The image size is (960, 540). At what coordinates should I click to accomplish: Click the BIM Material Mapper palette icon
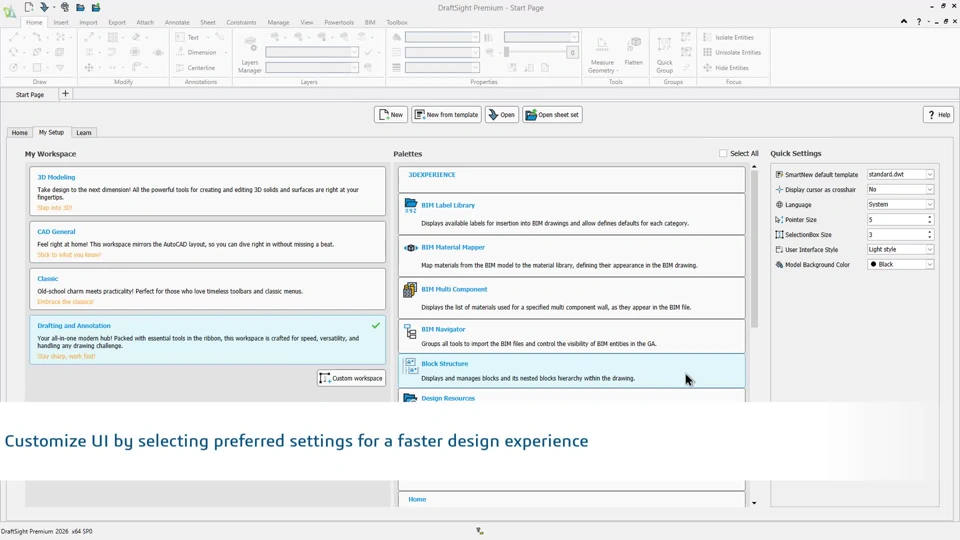pos(410,248)
